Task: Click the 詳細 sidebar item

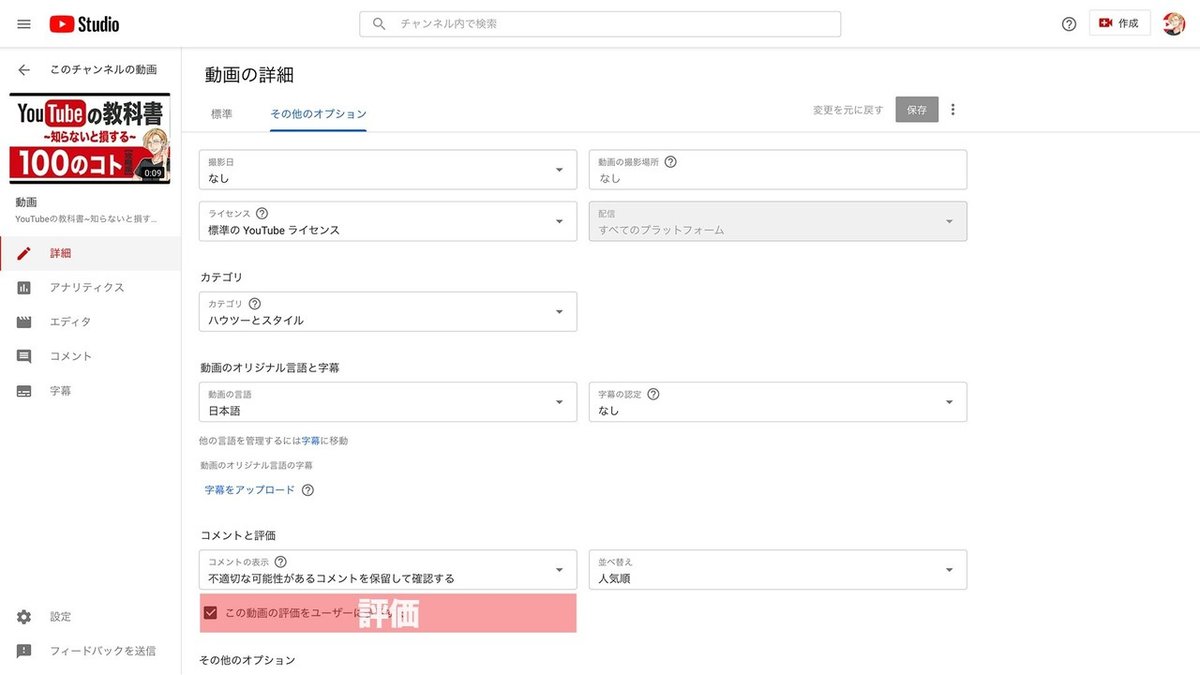Action: pyautogui.click(x=90, y=253)
